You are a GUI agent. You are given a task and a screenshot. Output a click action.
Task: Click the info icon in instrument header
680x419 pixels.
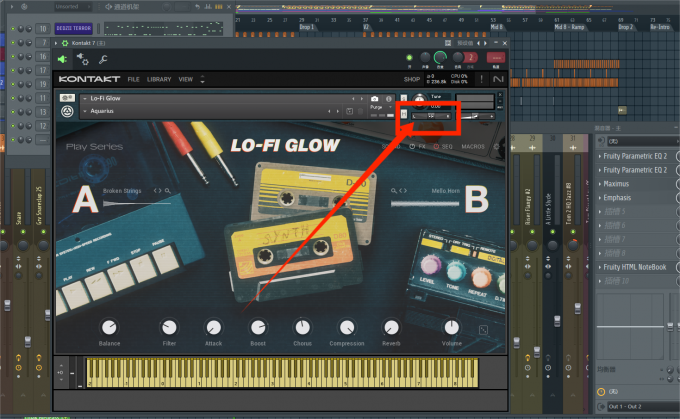point(389,99)
